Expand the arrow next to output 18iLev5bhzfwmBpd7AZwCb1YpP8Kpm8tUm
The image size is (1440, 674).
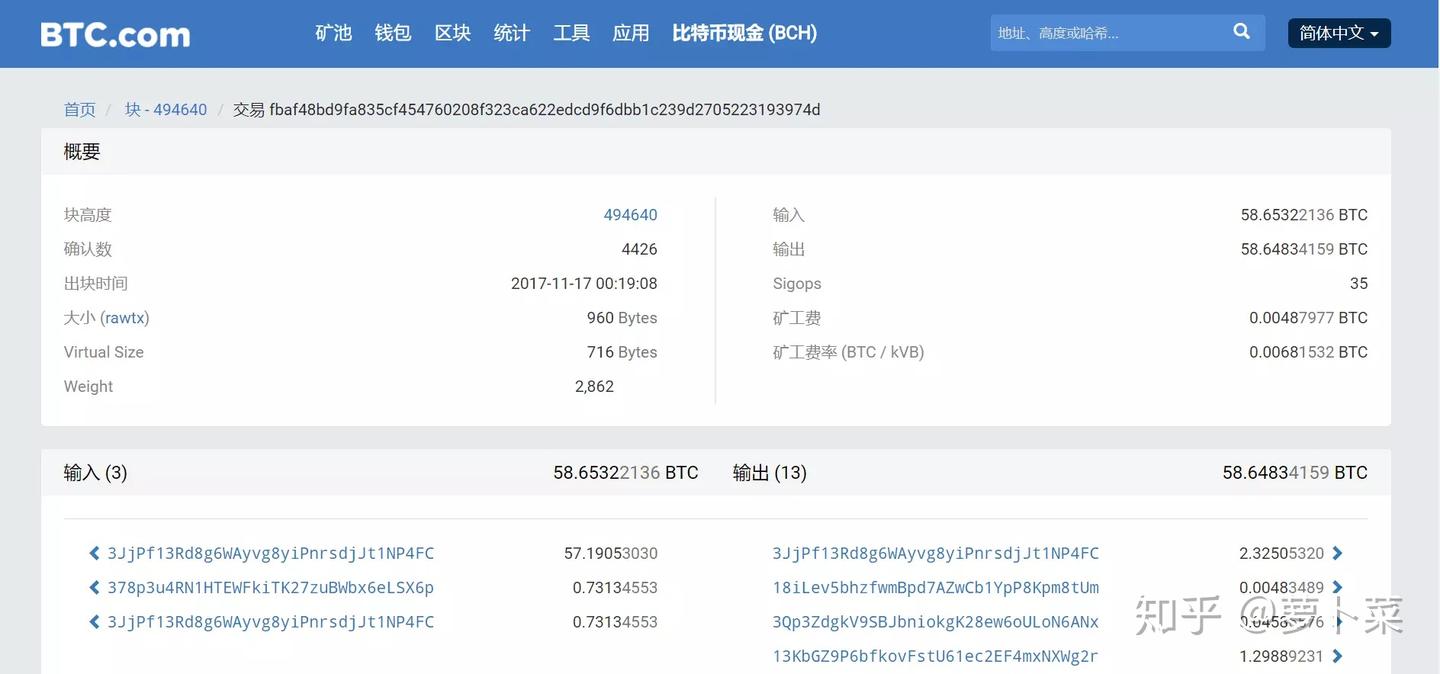click(1339, 586)
